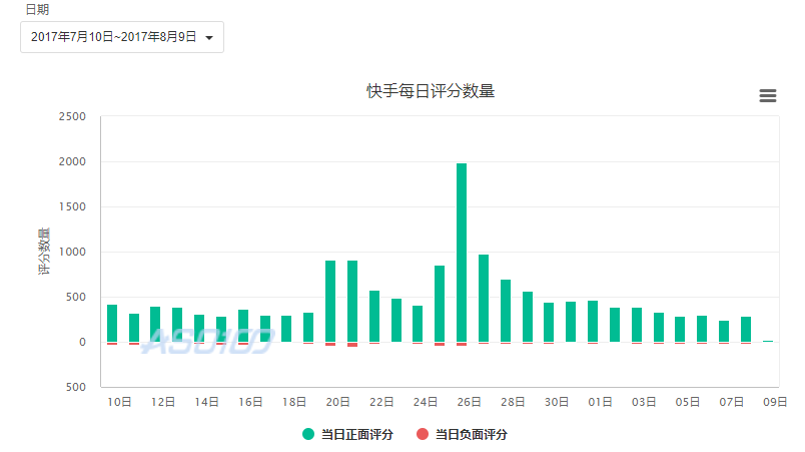This screenshot has width=805, height=452.
Task: Click the y-axis value 1500
Action: pos(72,207)
